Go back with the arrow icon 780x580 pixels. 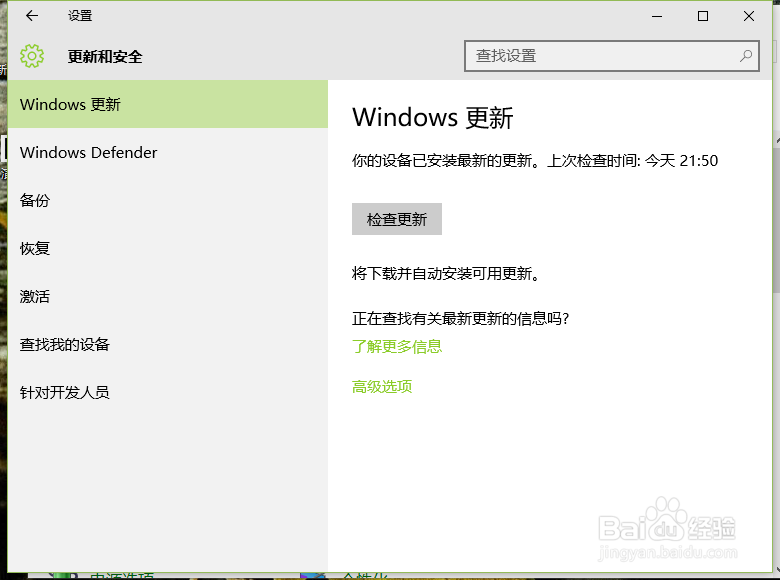click(32, 16)
